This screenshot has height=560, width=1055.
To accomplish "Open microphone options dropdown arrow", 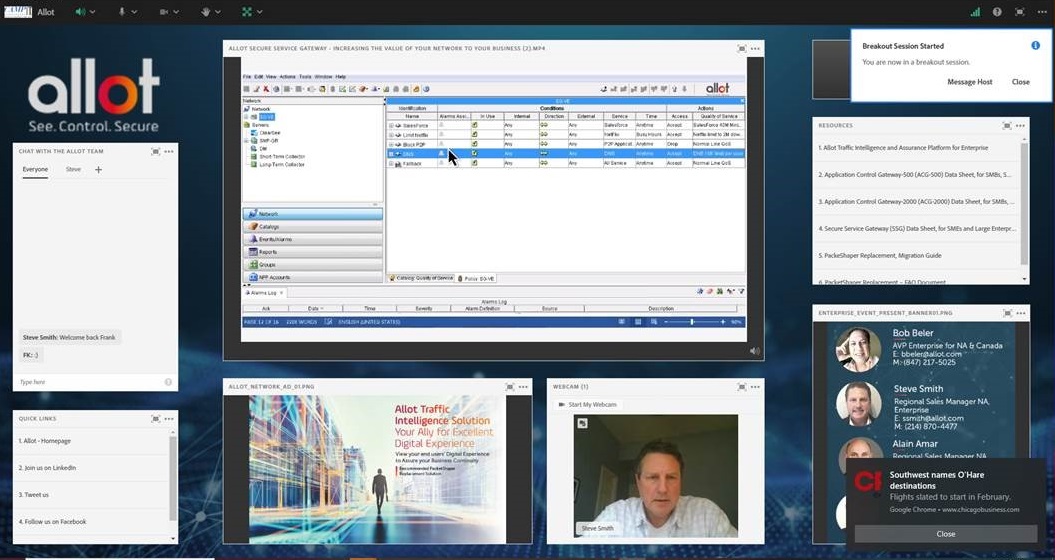I will (135, 12).
